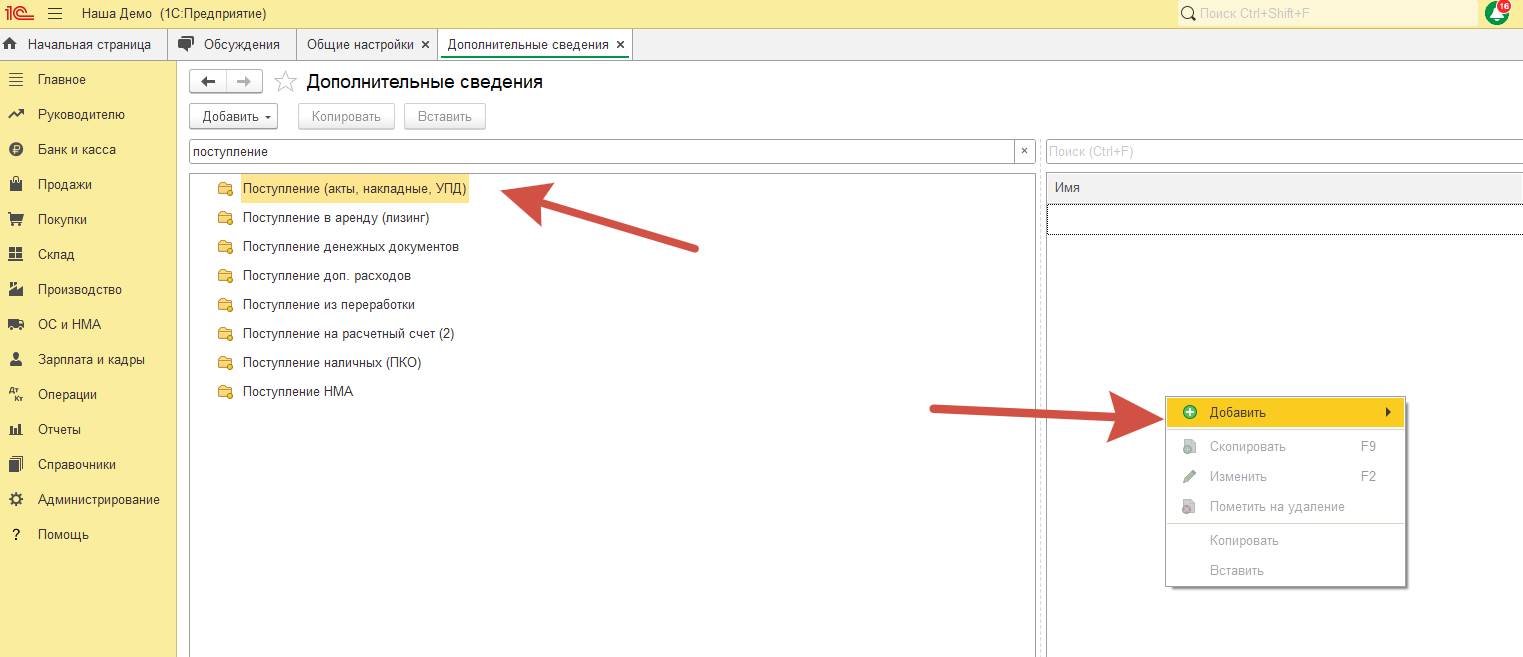Click the global search field

click(1330, 14)
